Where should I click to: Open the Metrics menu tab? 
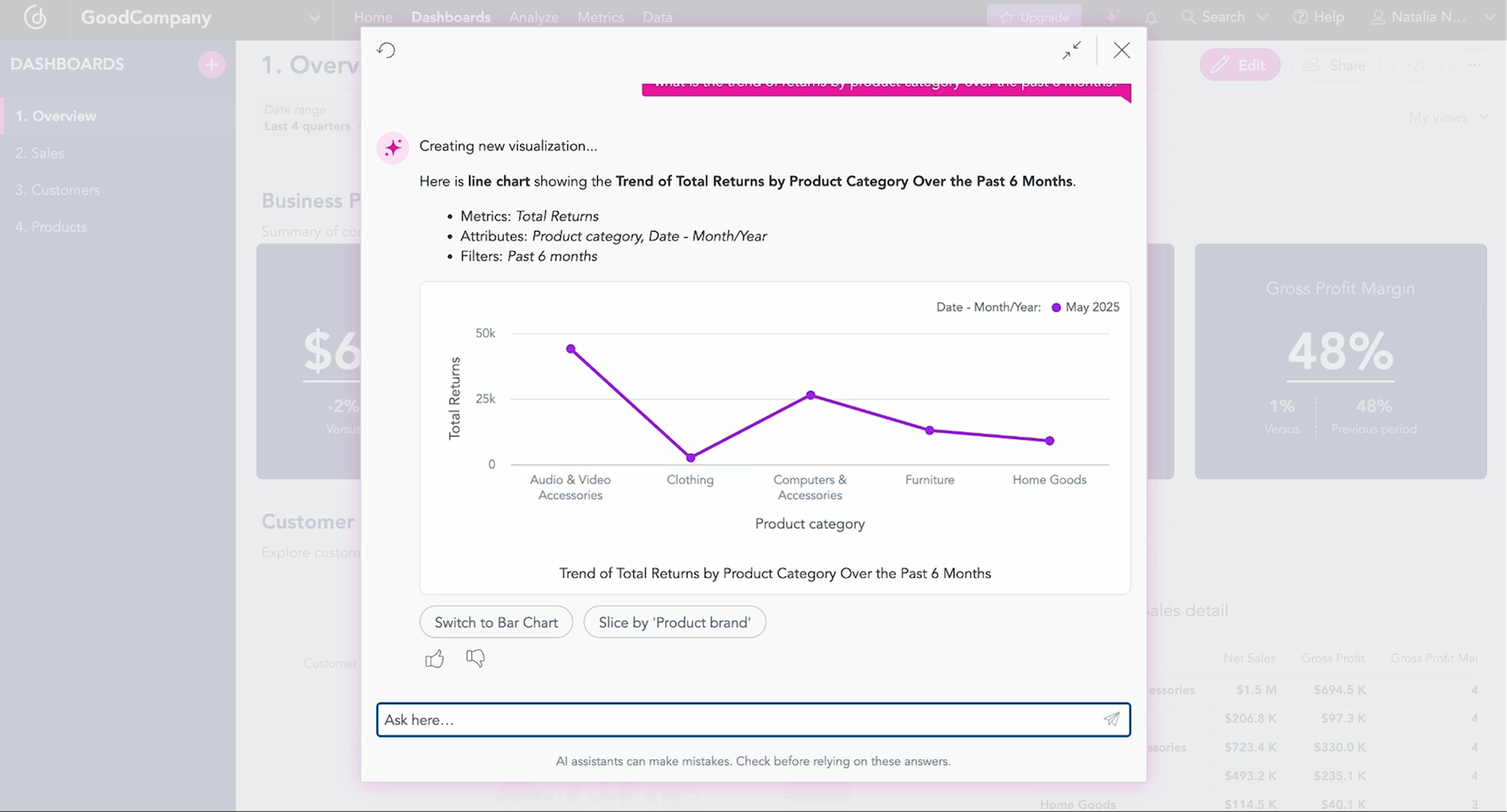[601, 17]
